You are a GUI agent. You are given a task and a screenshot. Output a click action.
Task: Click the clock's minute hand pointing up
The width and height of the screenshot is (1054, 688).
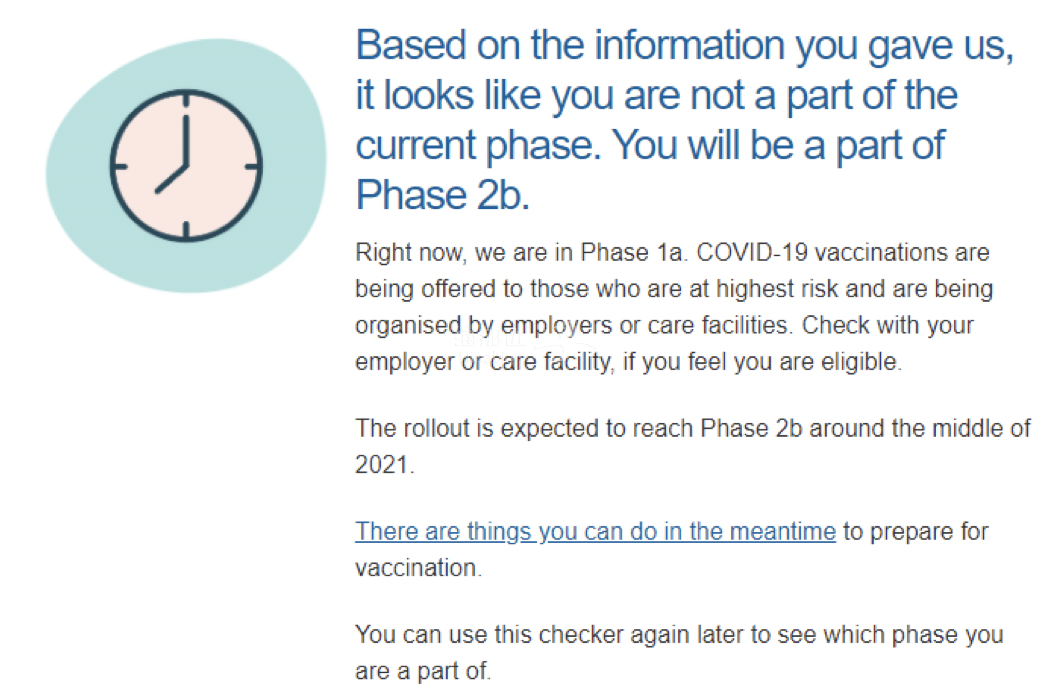tap(186, 140)
